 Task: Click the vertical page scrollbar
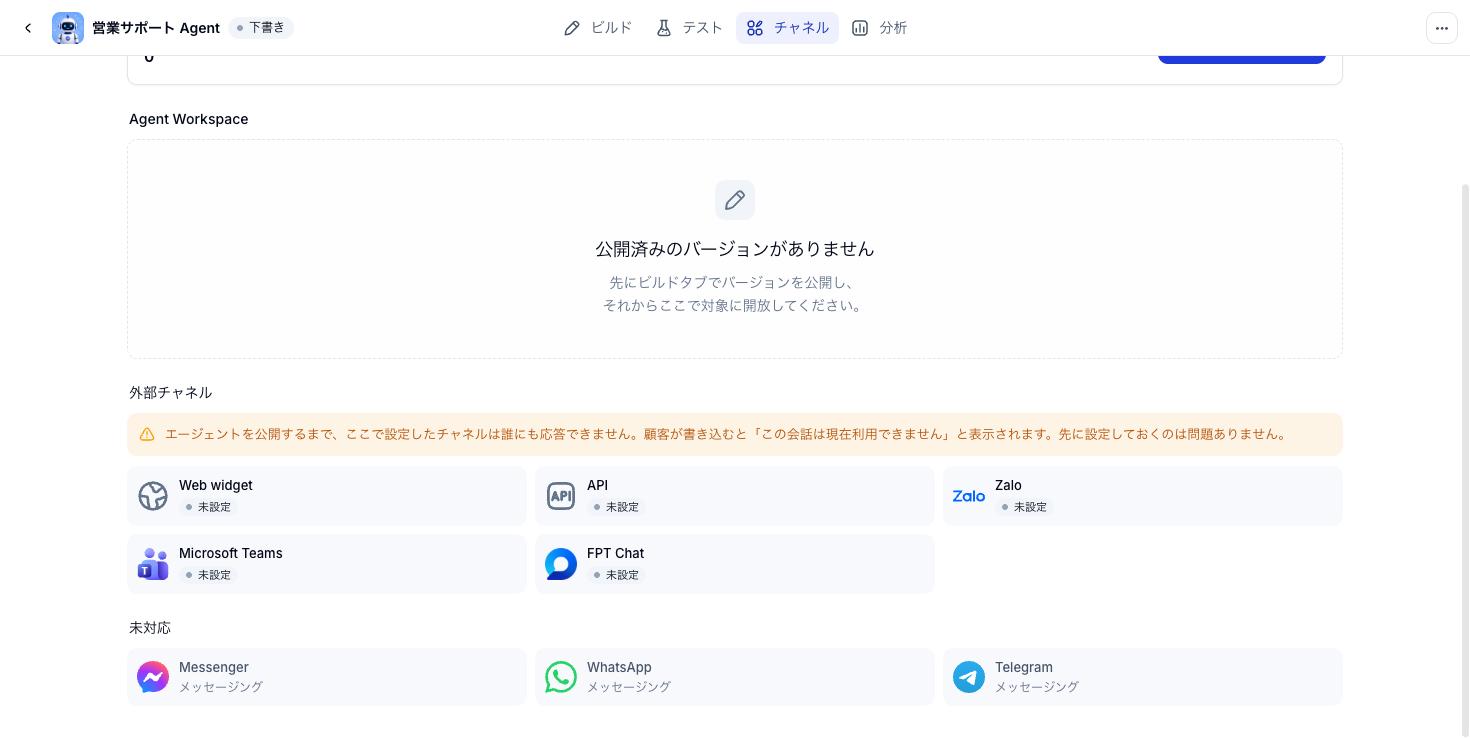tap(1466, 460)
